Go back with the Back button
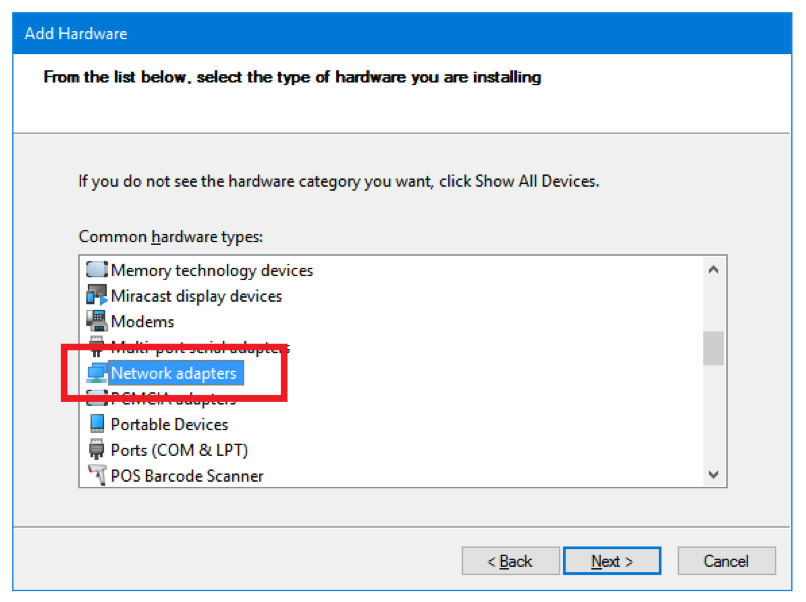The image size is (806, 602). (x=510, y=561)
